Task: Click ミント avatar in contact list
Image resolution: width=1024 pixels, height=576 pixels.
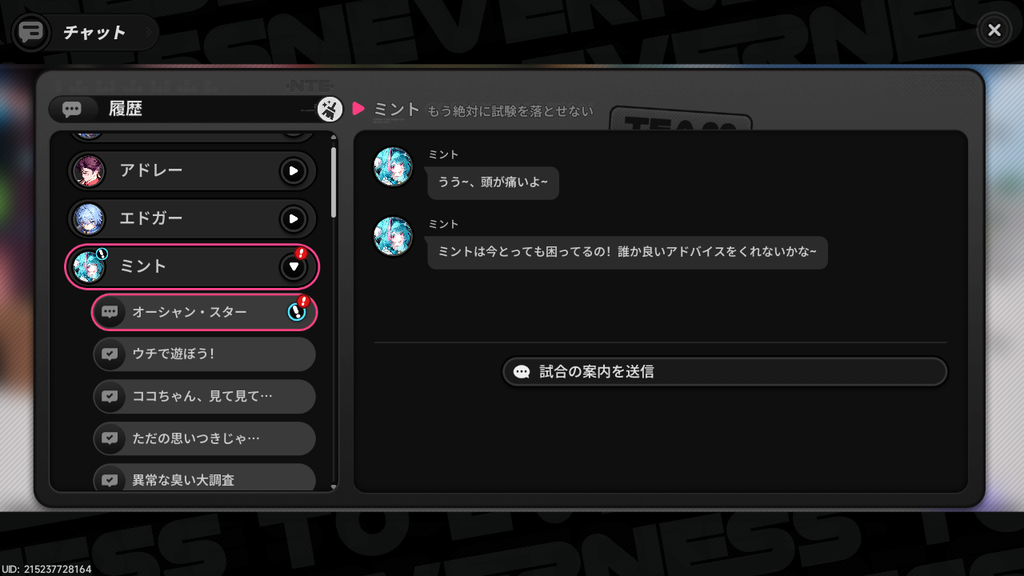Action: 89,266
